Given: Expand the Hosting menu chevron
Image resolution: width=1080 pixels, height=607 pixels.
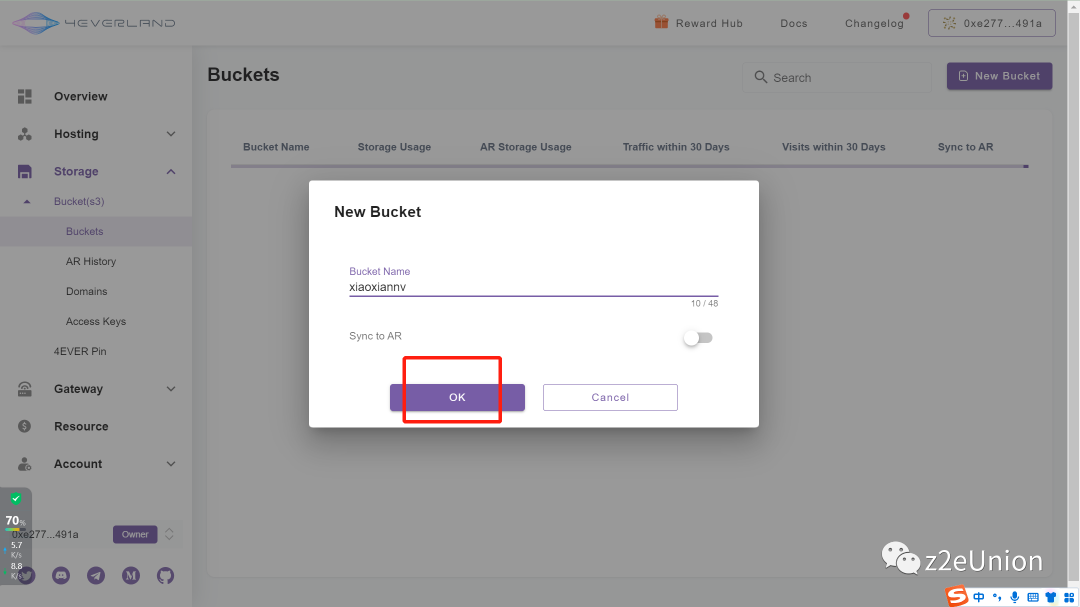Looking at the screenshot, I should 171,134.
